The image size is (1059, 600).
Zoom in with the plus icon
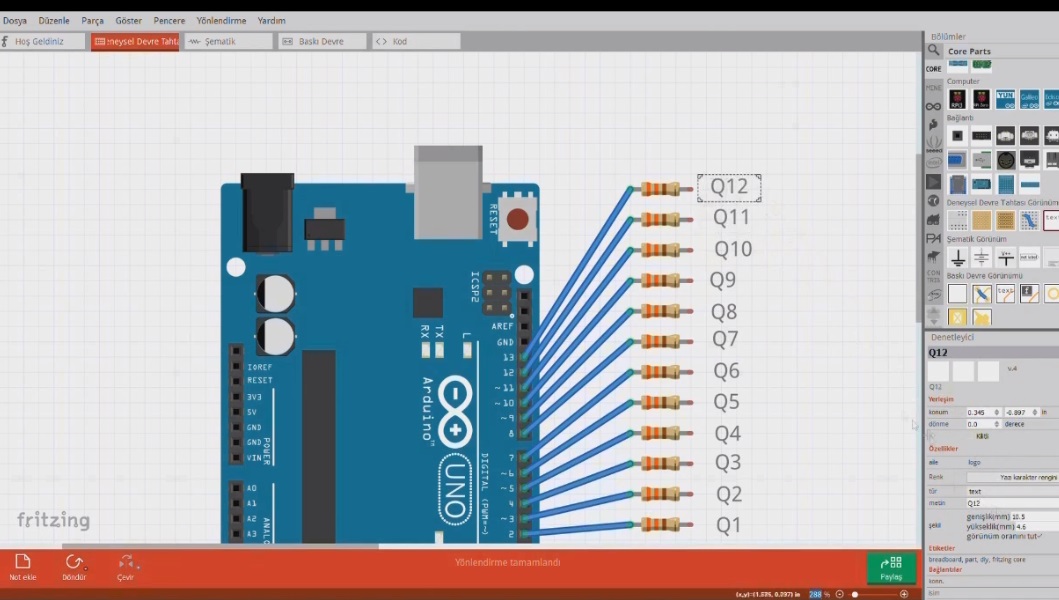[904, 594]
